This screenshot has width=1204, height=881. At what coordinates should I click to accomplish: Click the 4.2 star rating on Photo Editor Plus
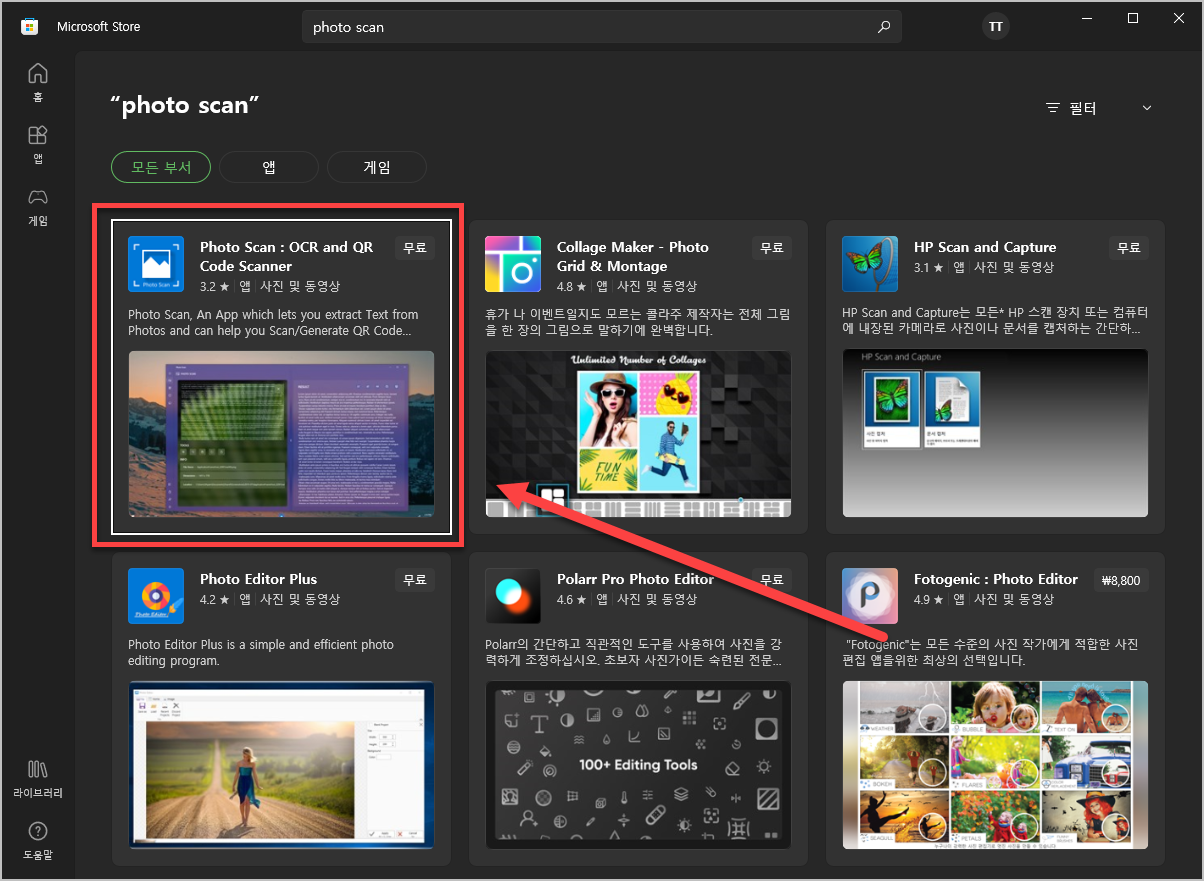point(214,600)
